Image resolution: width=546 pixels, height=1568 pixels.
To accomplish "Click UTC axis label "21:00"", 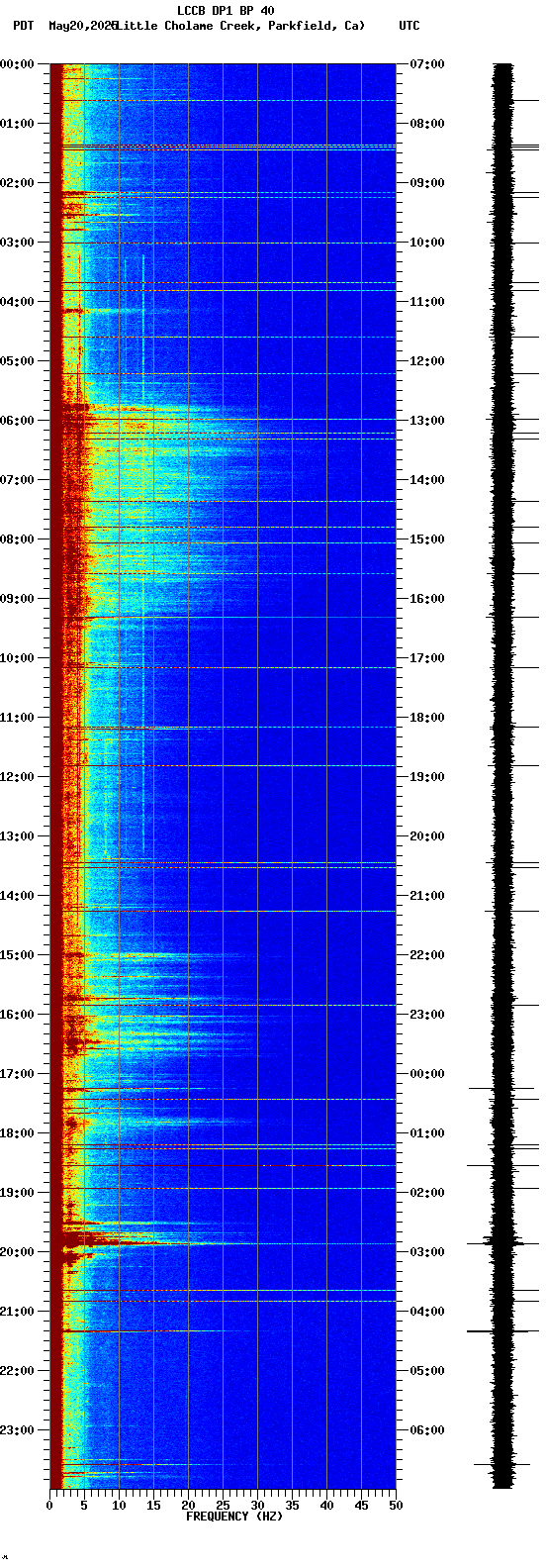I will point(427,896).
